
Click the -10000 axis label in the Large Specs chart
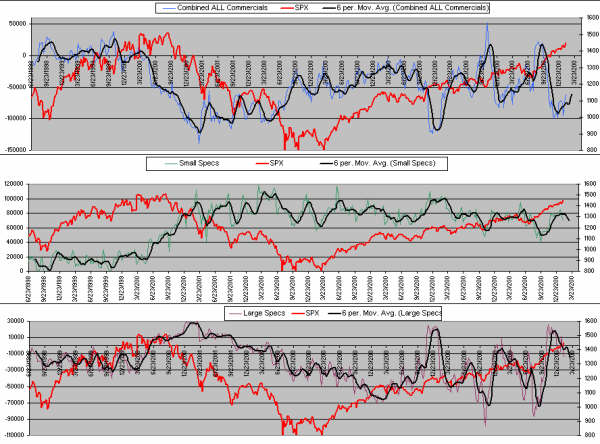coord(15,354)
